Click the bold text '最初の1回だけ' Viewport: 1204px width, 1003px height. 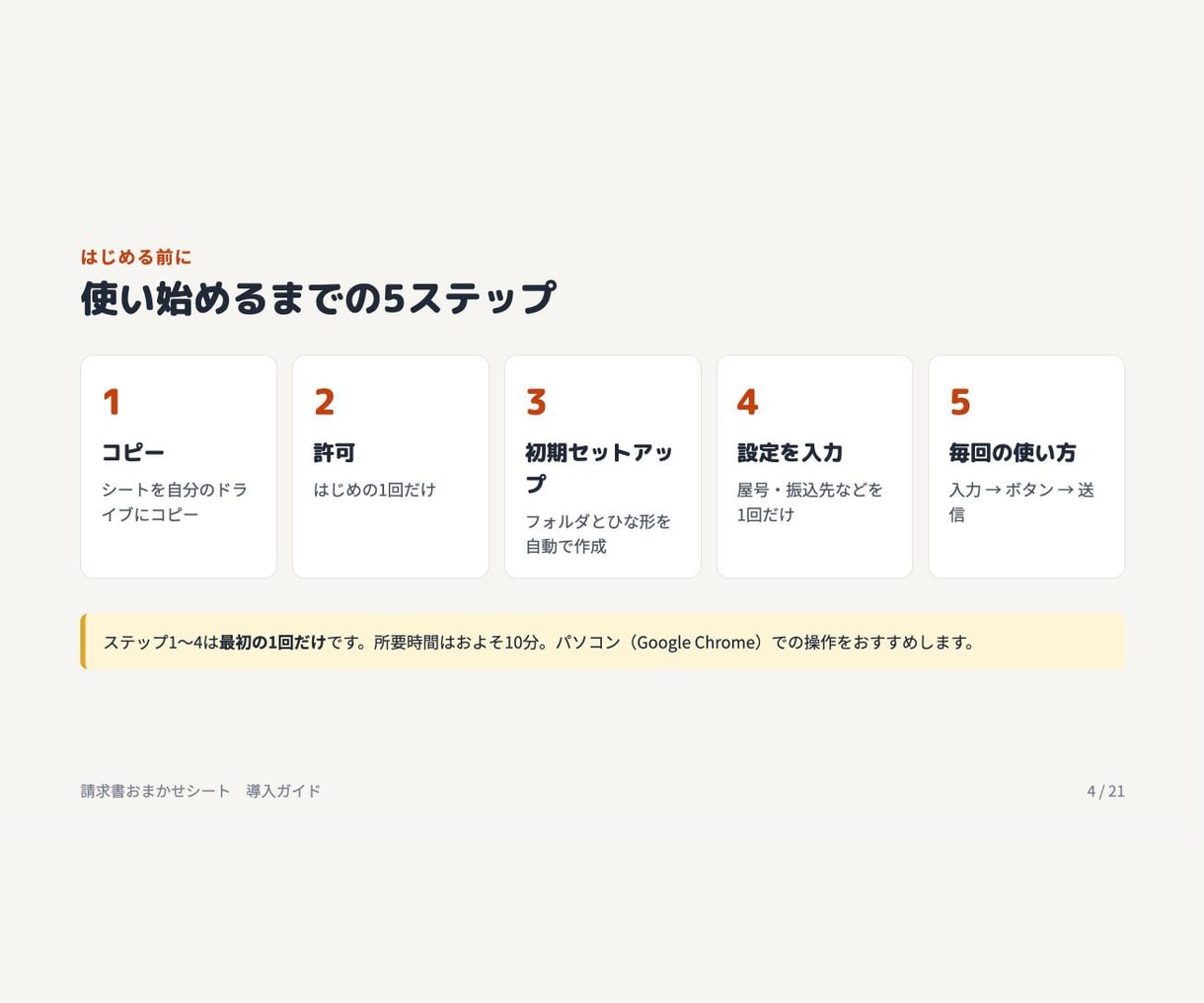[272, 642]
